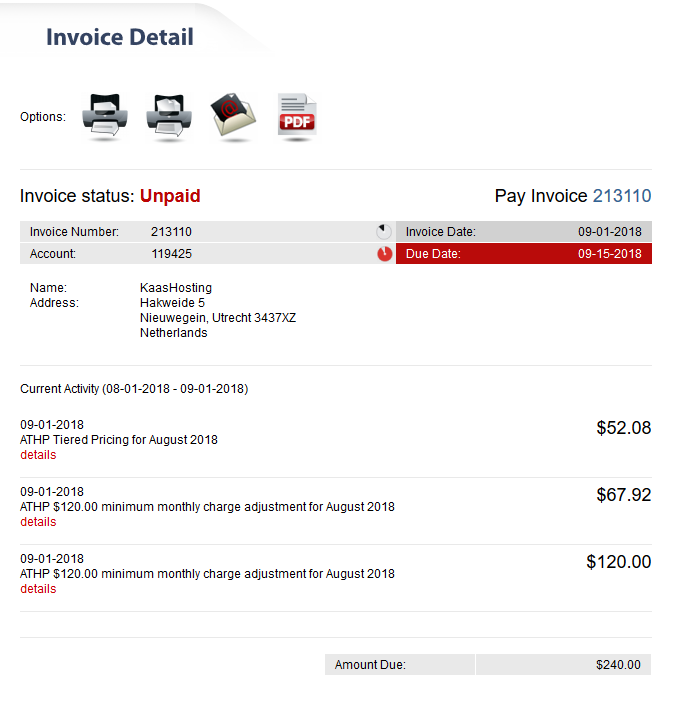This screenshot has width=675, height=709.
Task: Click the Current Activity date range heading
Action: click(134, 388)
